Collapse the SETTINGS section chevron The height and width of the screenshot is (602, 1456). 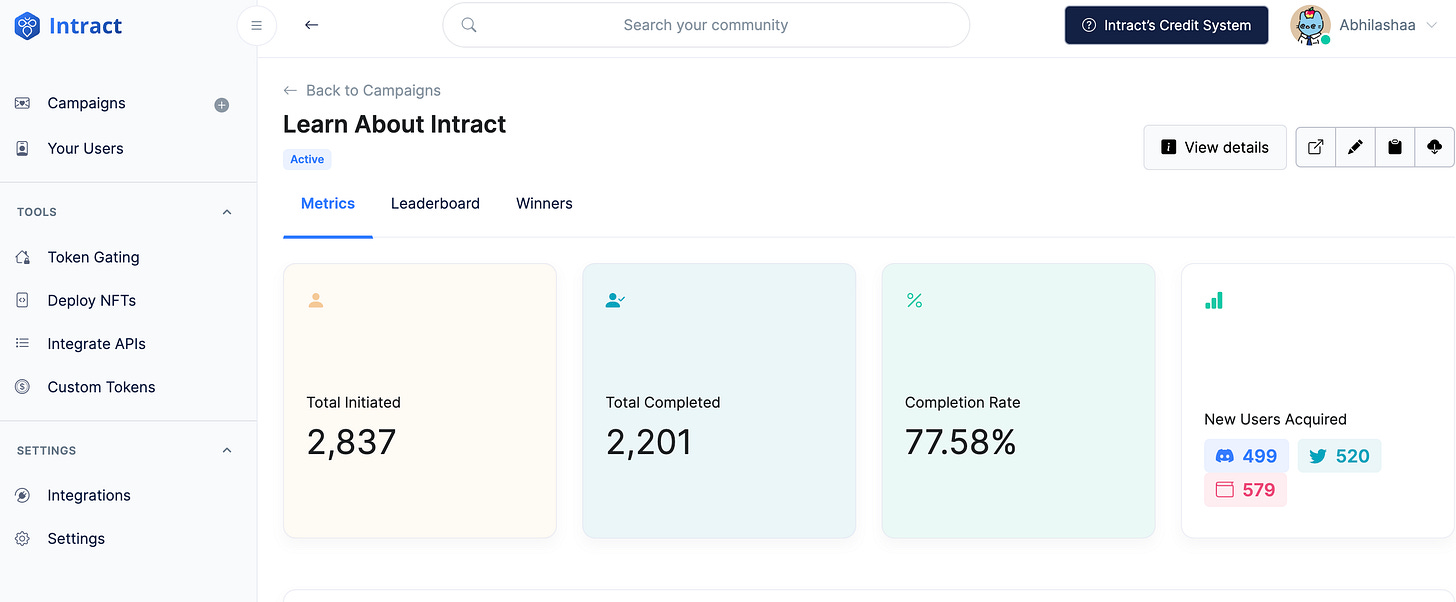[227, 450]
